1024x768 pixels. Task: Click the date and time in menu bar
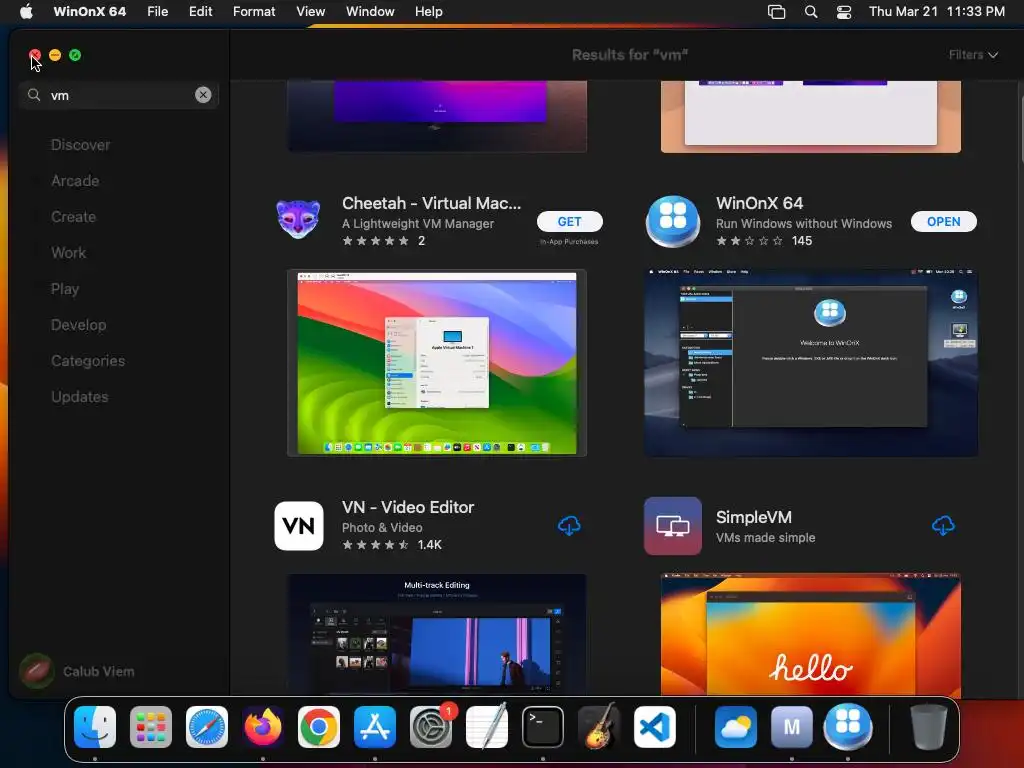(x=936, y=12)
